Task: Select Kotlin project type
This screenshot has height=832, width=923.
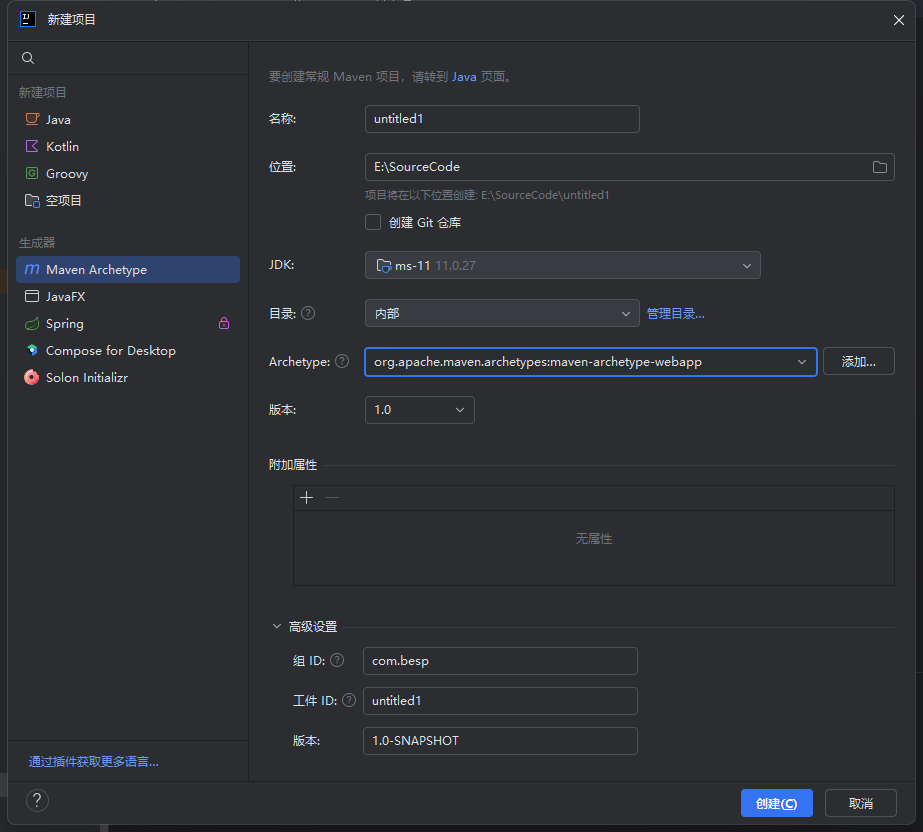Action: pyautogui.click(x=128, y=146)
